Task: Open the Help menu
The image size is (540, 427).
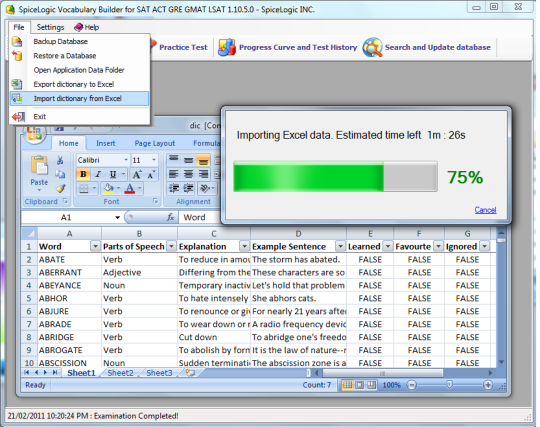Action: tap(87, 27)
